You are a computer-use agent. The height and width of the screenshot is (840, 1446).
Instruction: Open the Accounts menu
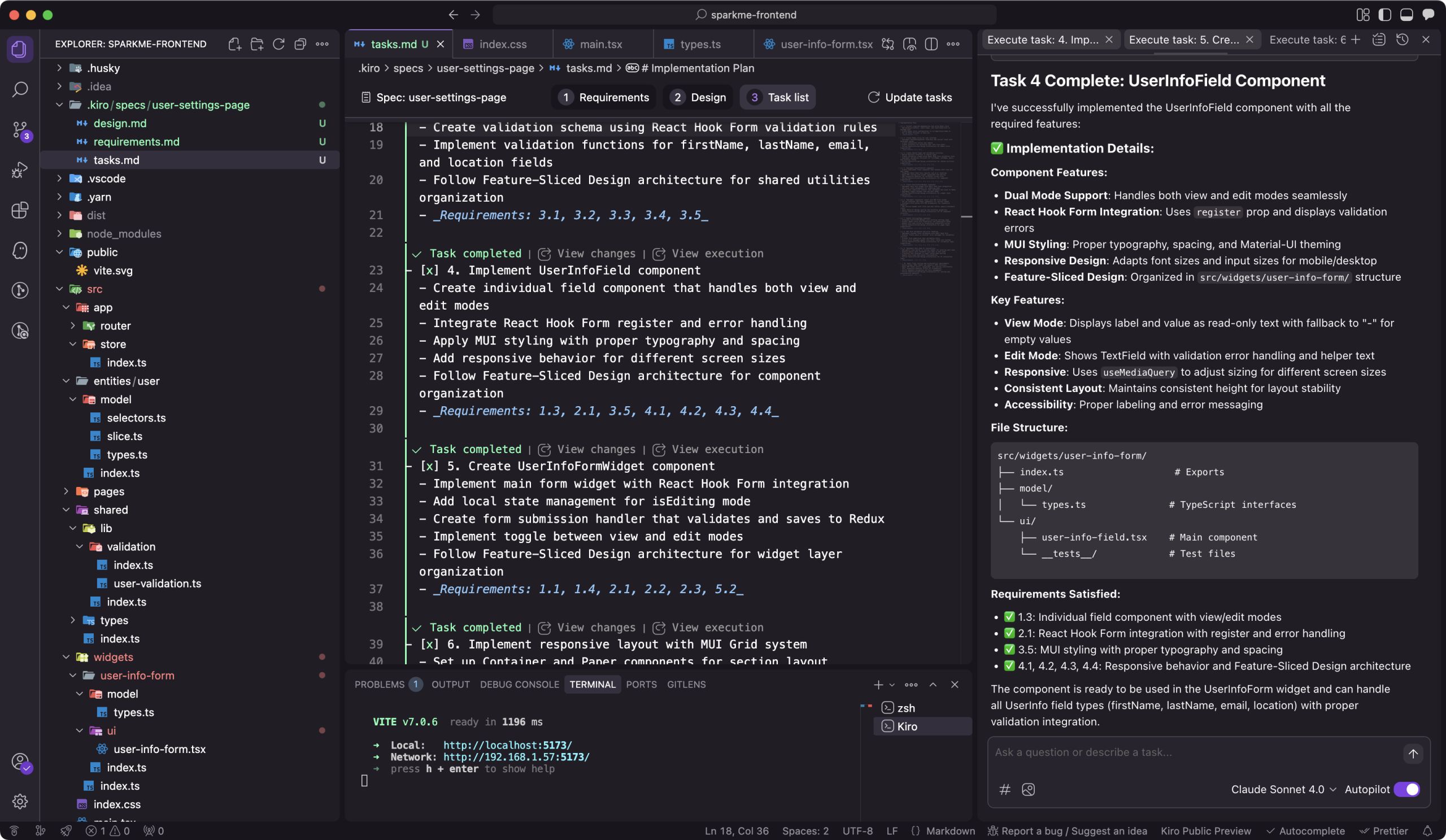coord(20,761)
